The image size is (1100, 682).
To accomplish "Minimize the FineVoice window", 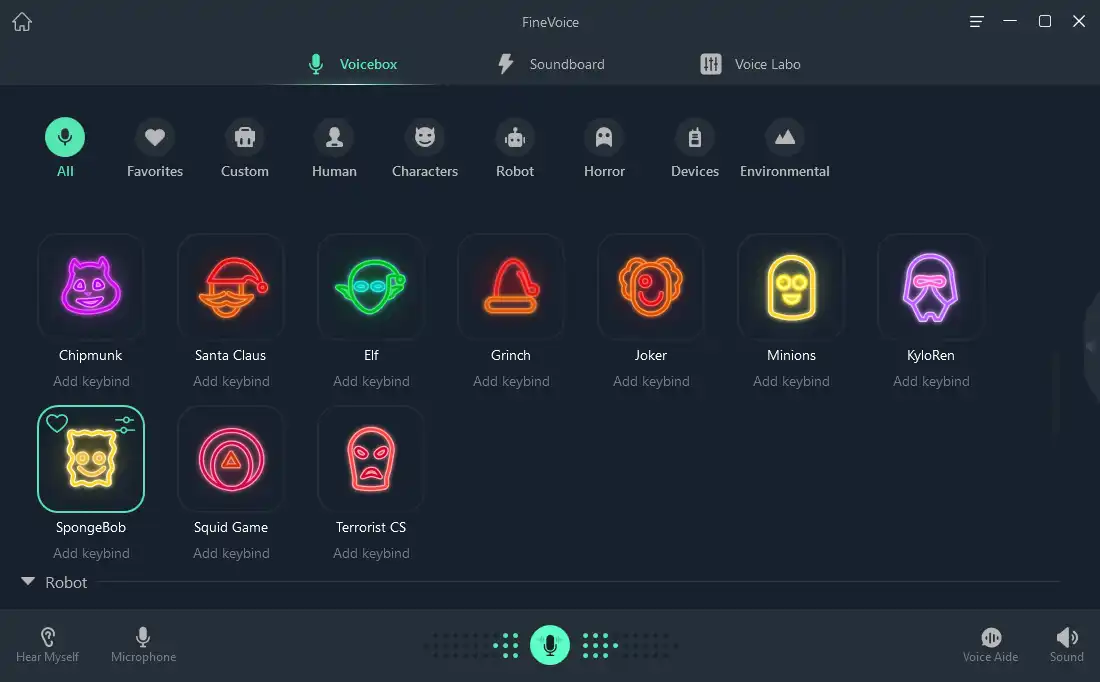I will (x=1010, y=21).
